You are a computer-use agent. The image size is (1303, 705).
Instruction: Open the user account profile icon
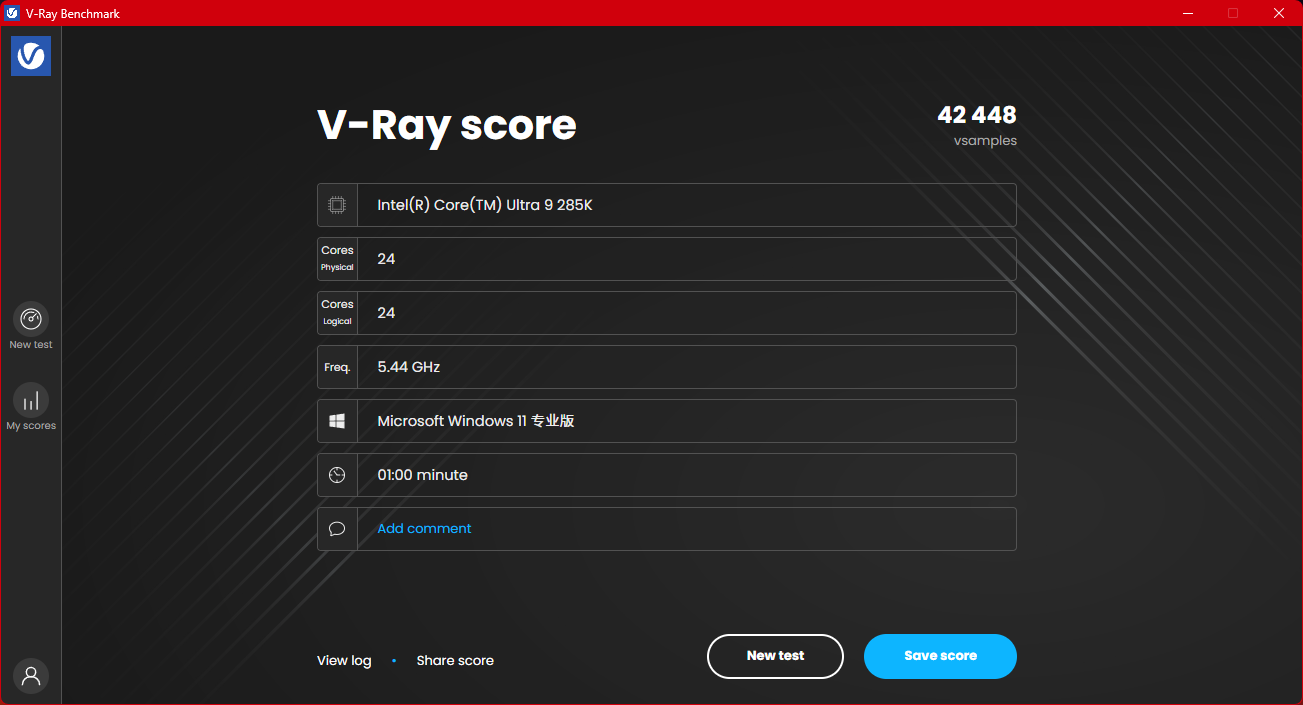(31, 675)
